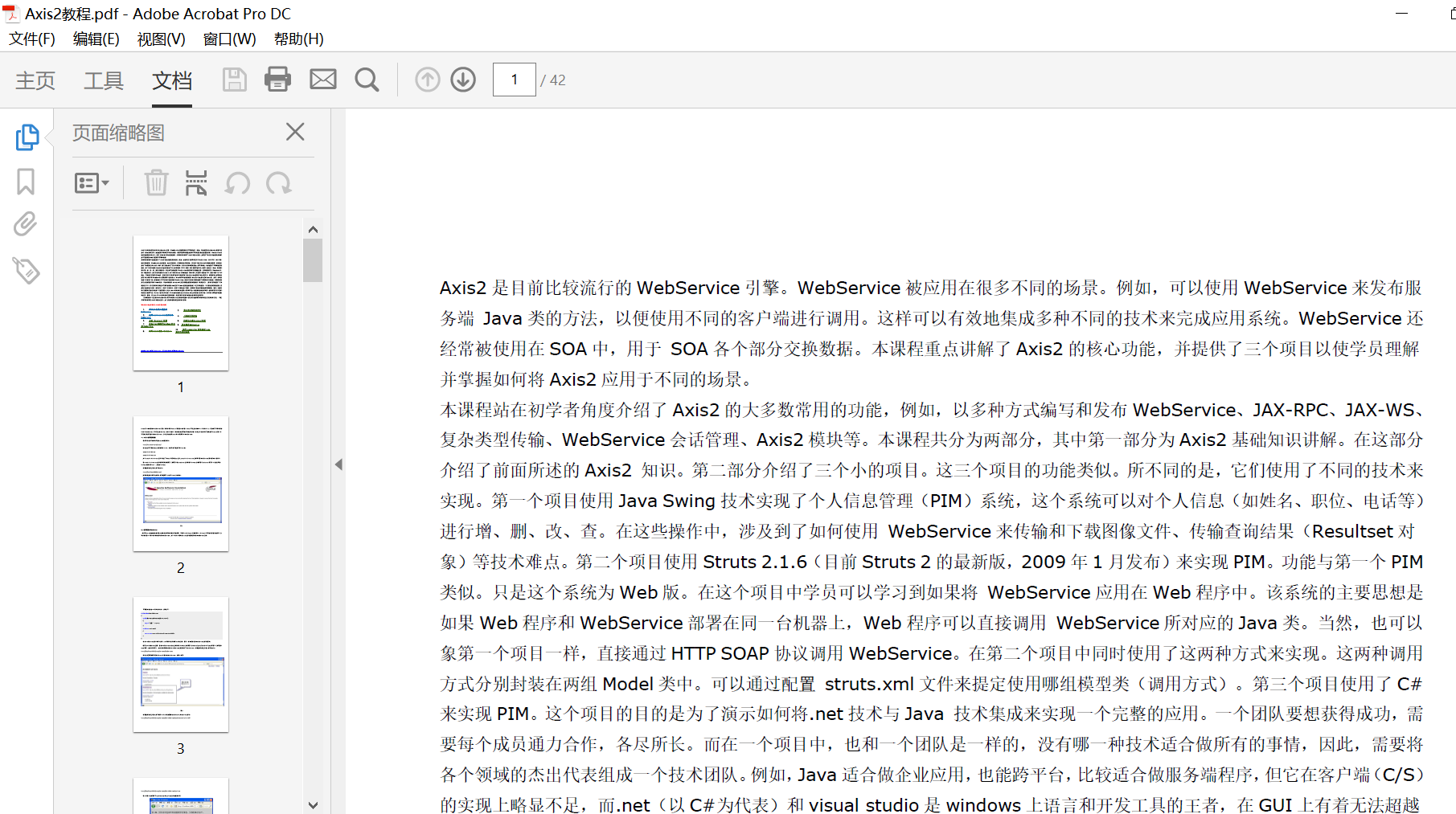Select page 2 thumbnail
The image size is (1456, 814).
click(x=181, y=484)
